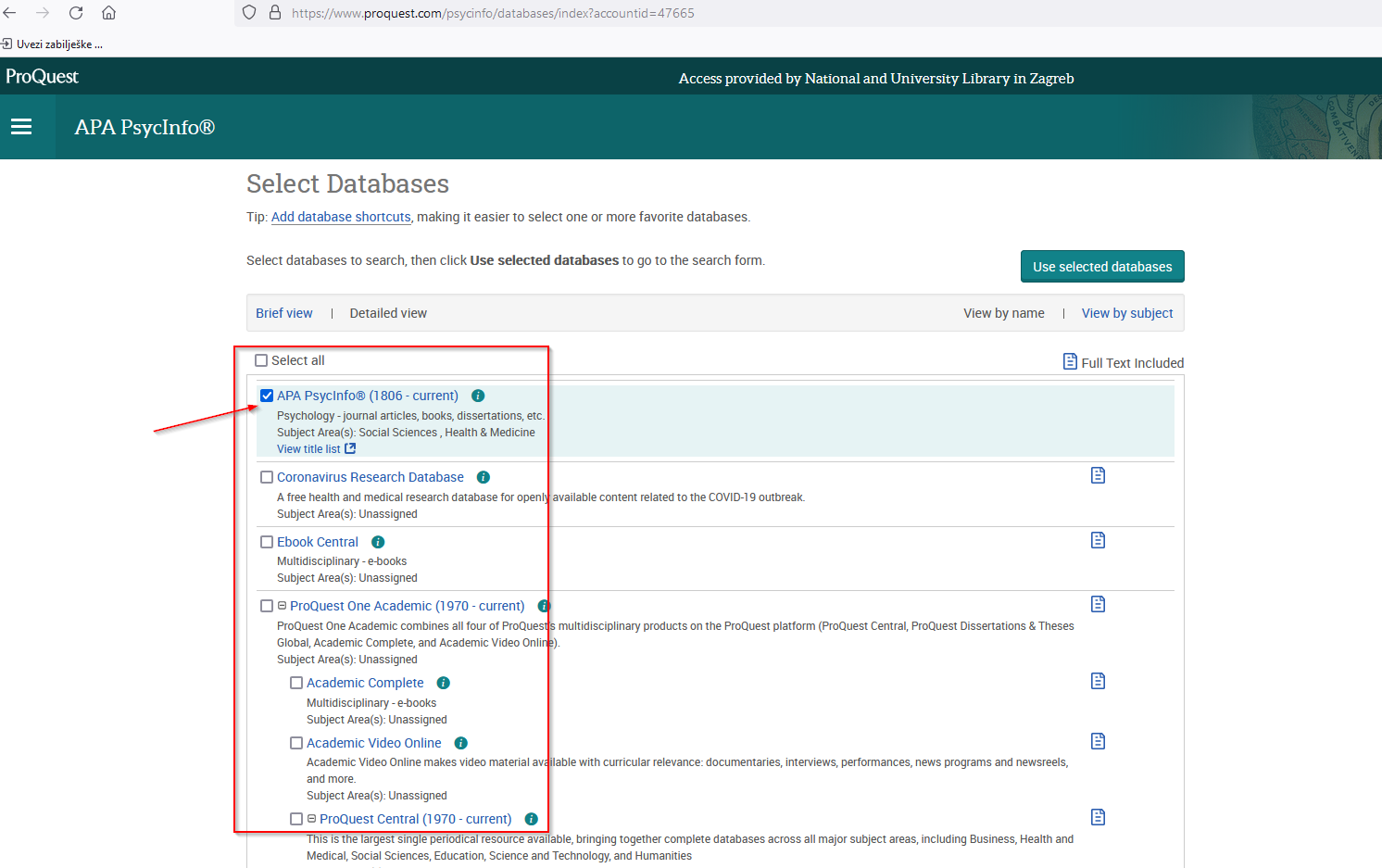
Task: Show info for ProQuest One Academic
Action: tap(544, 606)
